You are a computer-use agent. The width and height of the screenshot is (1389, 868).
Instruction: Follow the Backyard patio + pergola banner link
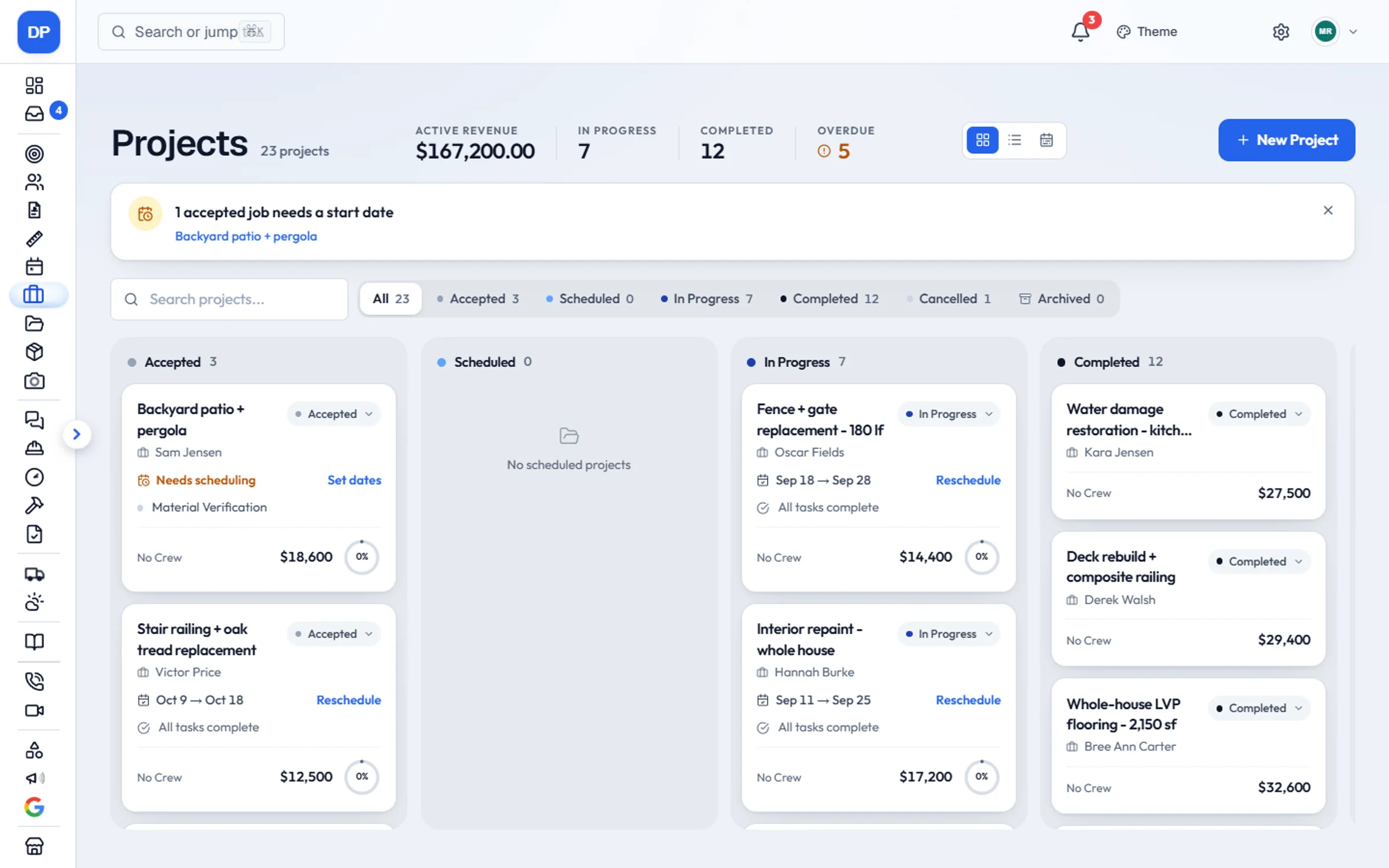coord(246,236)
